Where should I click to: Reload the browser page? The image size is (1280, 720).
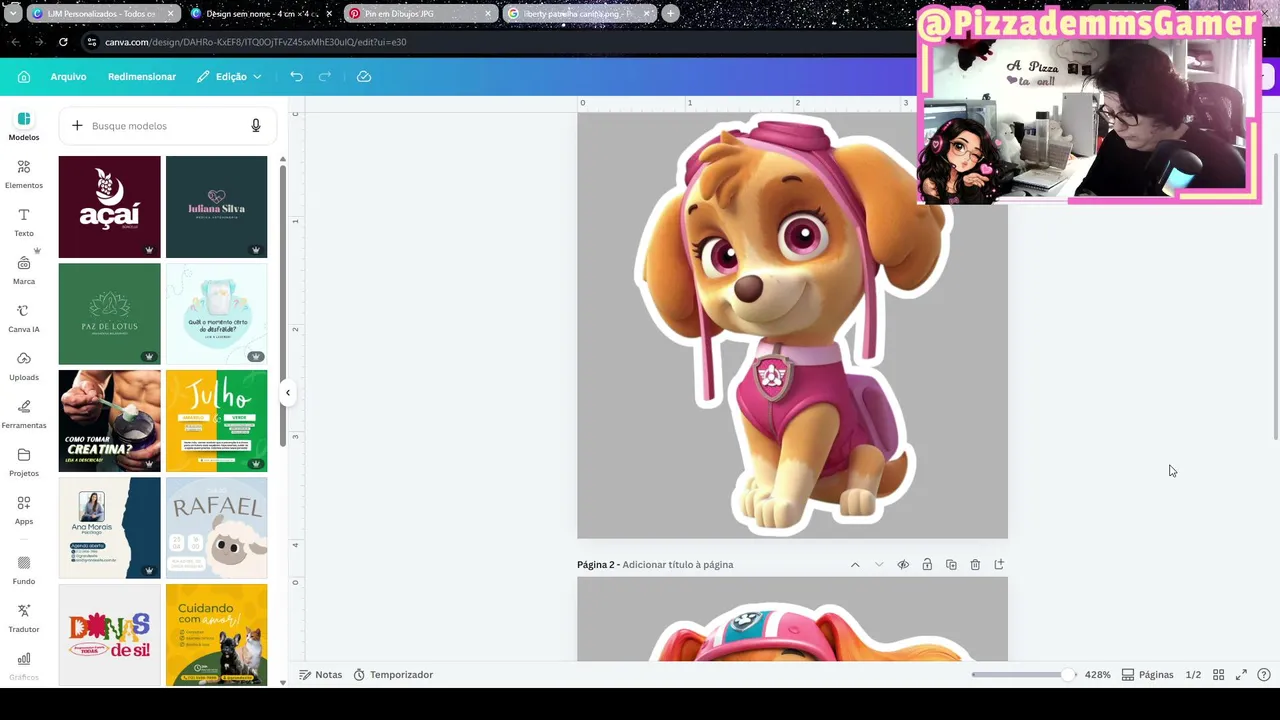click(63, 42)
